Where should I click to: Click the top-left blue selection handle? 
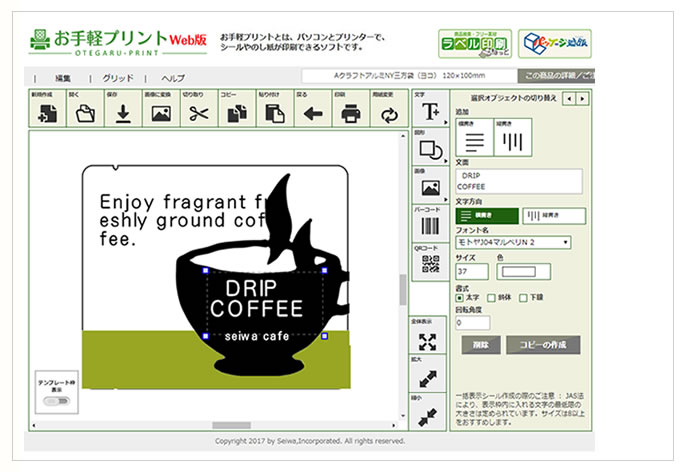tap(206, 270)
